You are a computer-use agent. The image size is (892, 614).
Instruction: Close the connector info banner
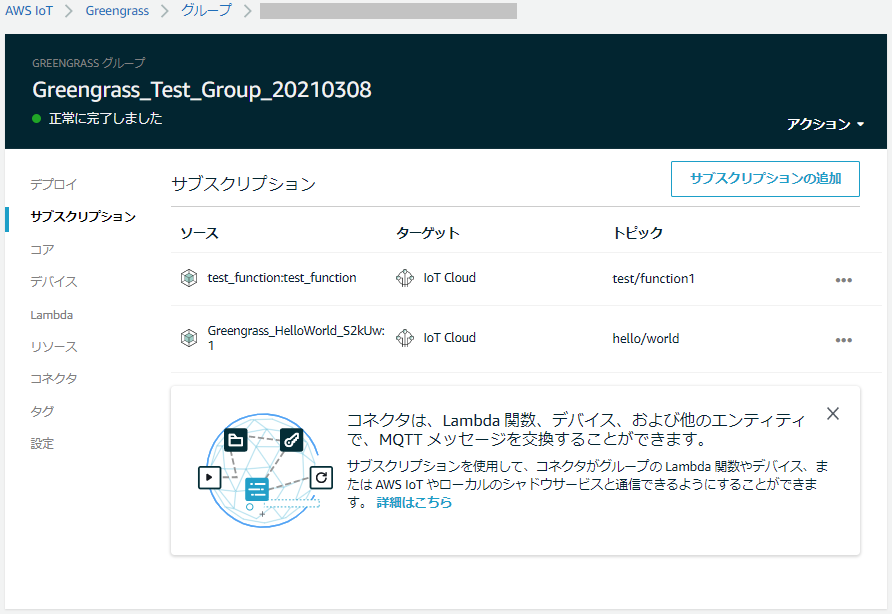pyautogui.click(x=833, y=414)
